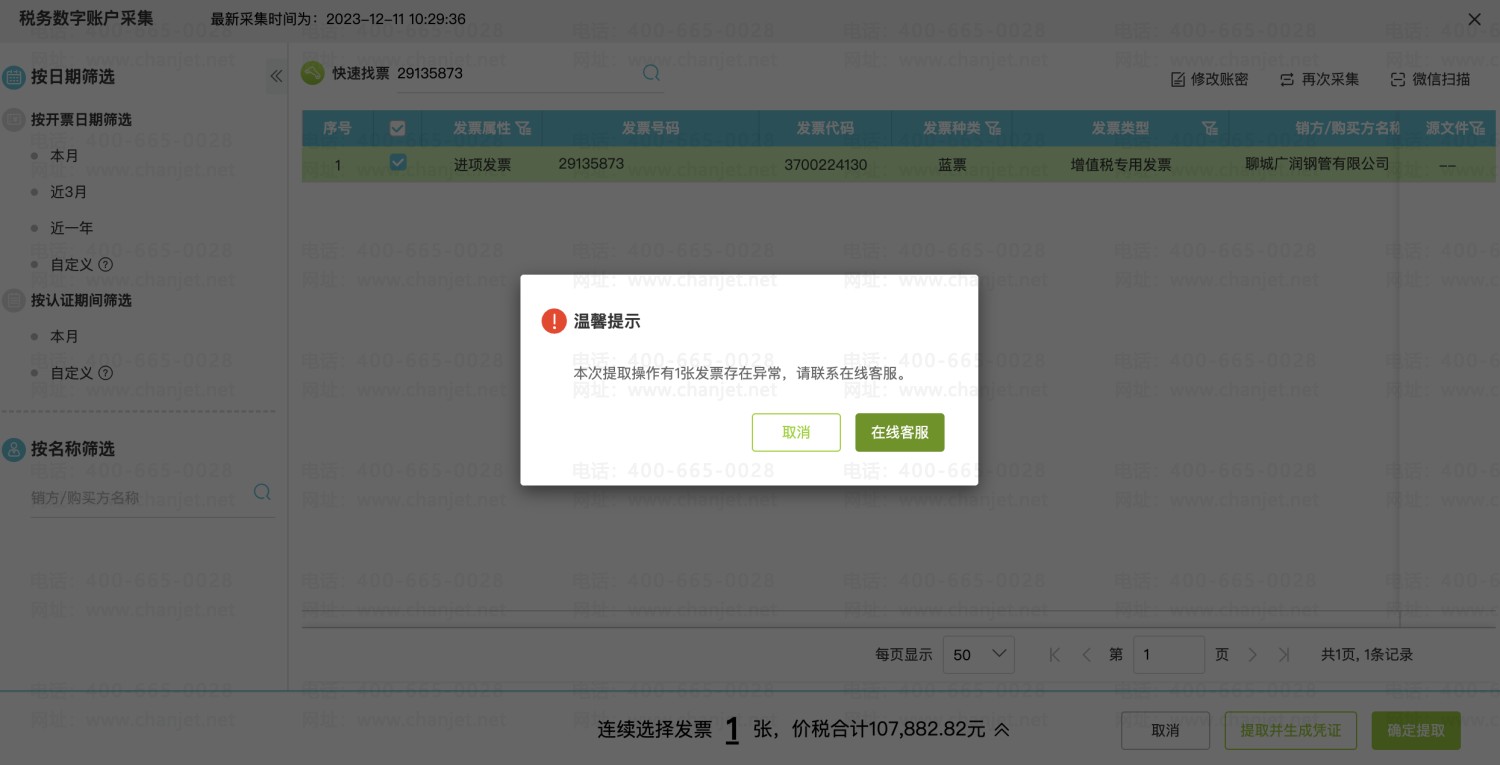
Task: Focus the 快速找票 input containing 29135873
Action: click(516, 73)
